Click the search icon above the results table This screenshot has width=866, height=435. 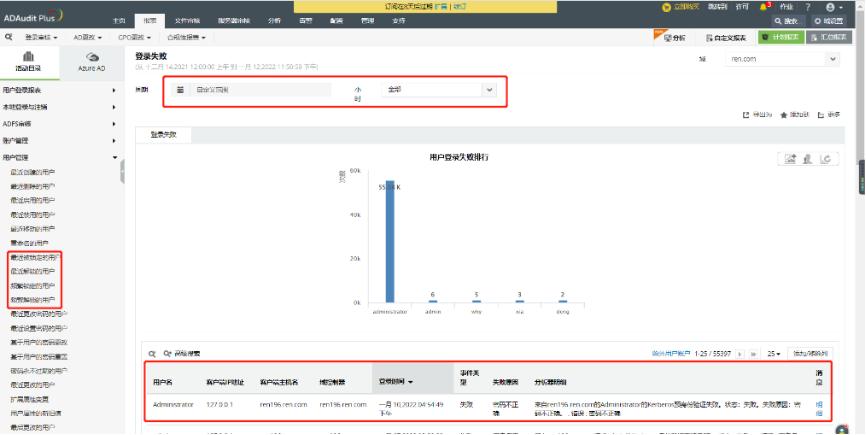(x=152, y=353)
